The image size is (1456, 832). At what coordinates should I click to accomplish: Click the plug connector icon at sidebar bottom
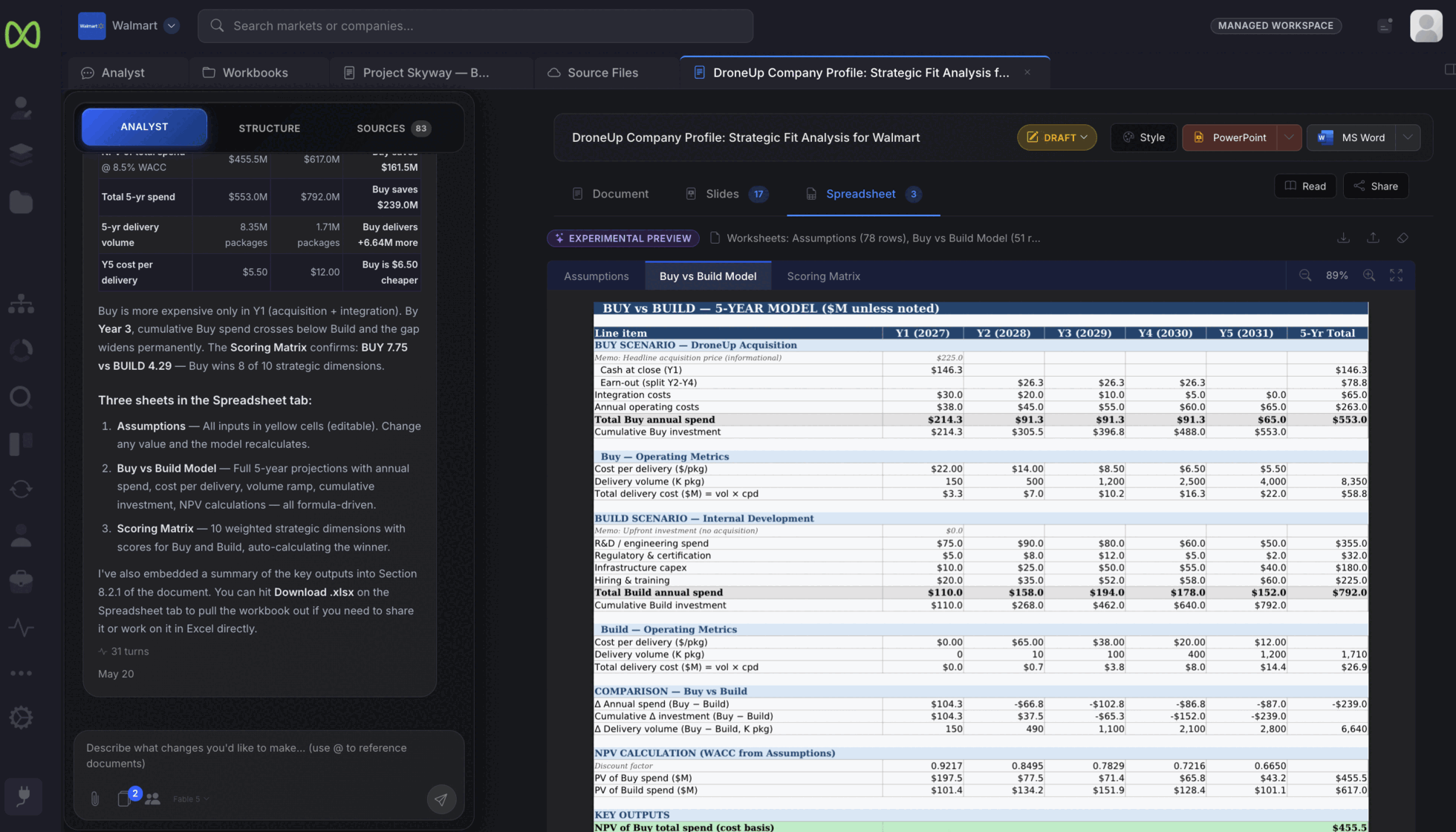click(23, 796)
